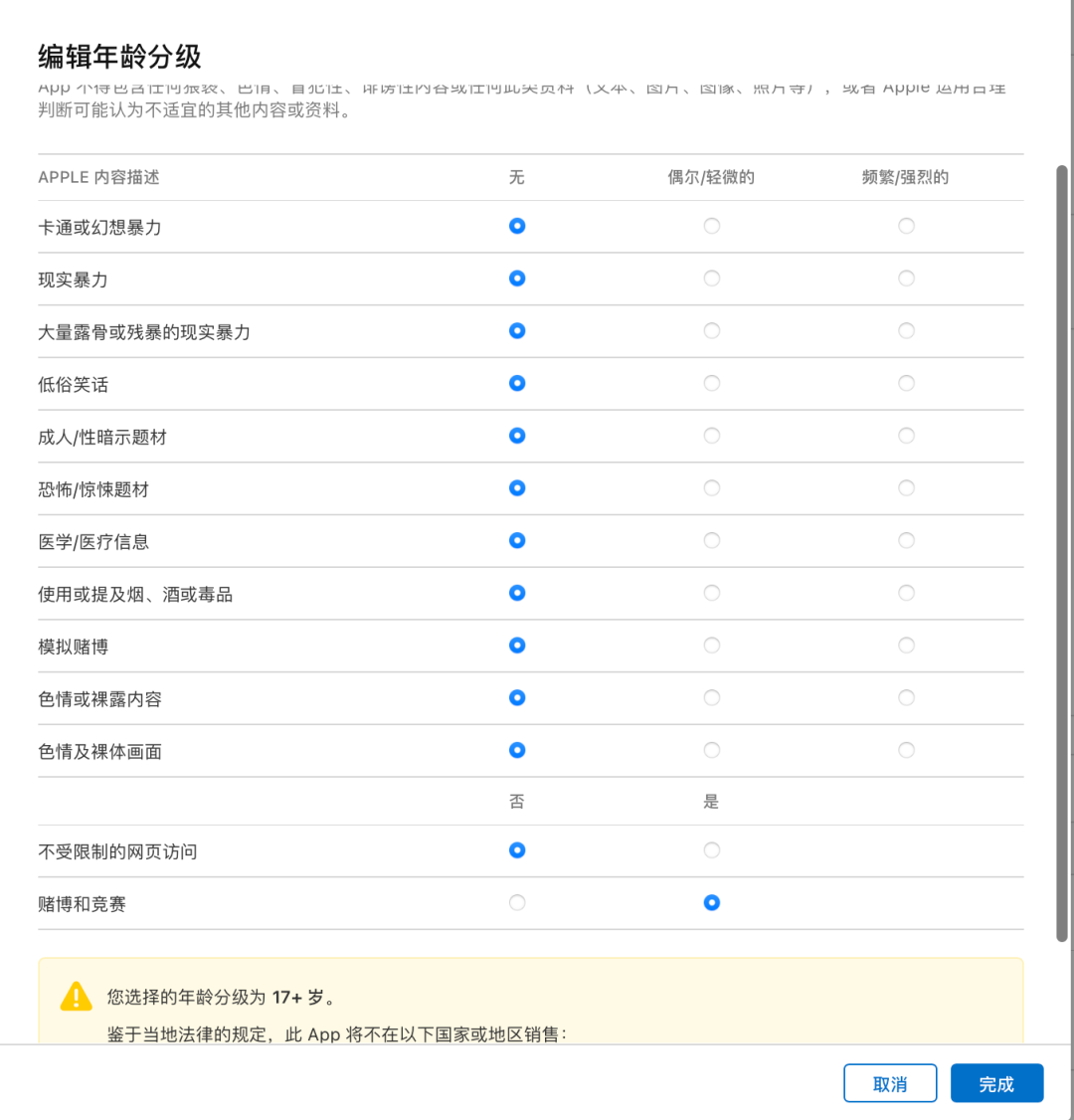The height and width of the screenshot is (1120, 1074).
Task: Select 偶尔/轻微的 for 色情或裸露内容
Action: [711, 698]
